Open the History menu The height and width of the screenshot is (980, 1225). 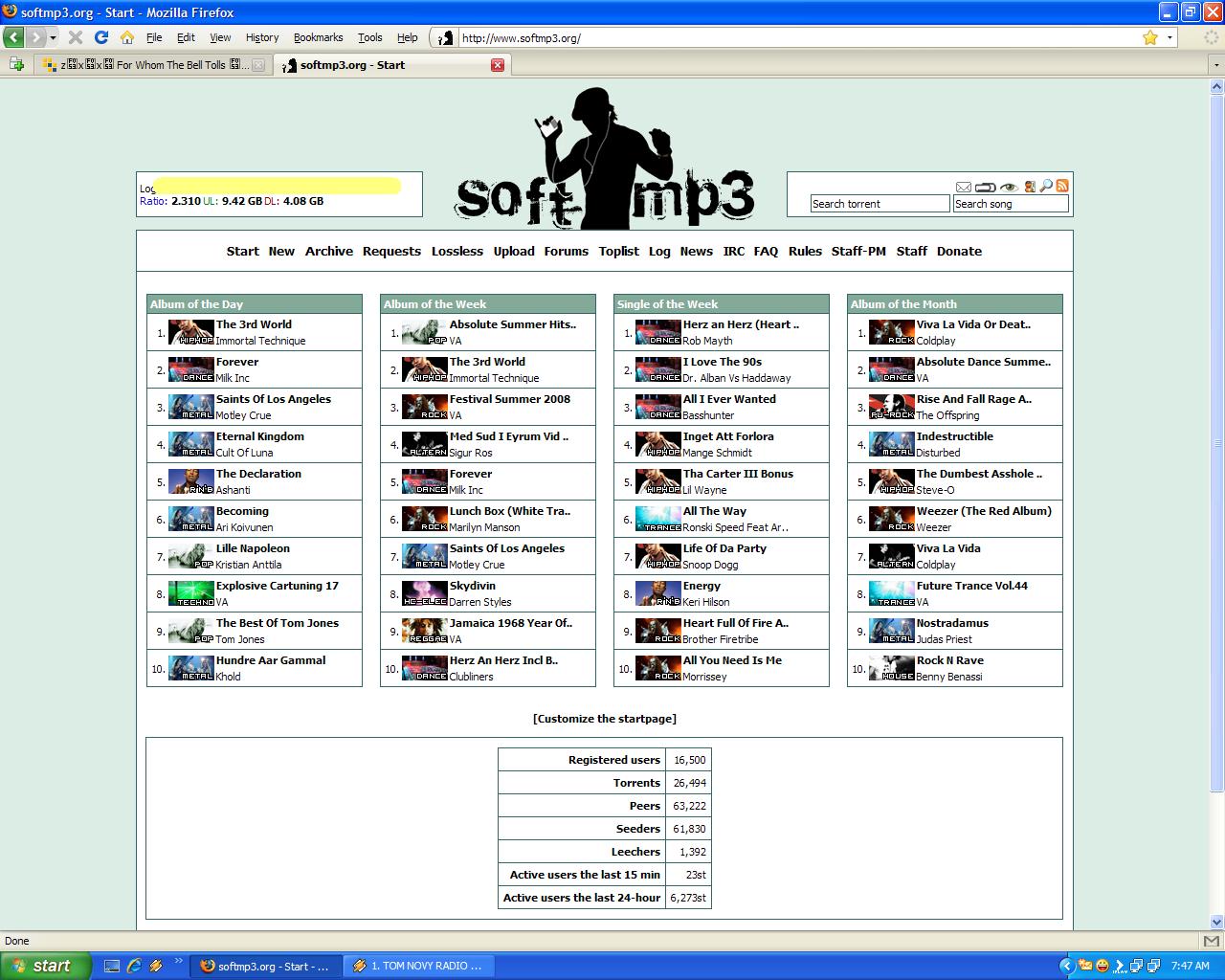(262, 37)
